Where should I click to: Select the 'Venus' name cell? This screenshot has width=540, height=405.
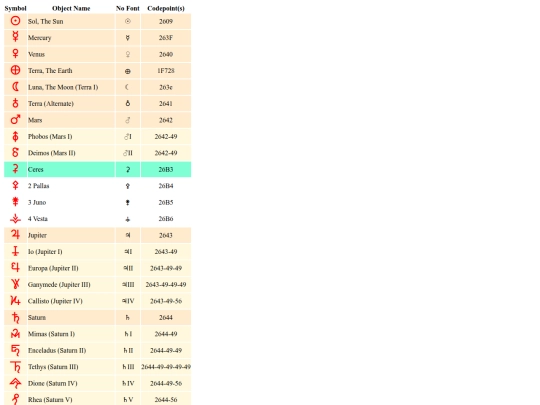pyautogui.click(x=71, y=54)
